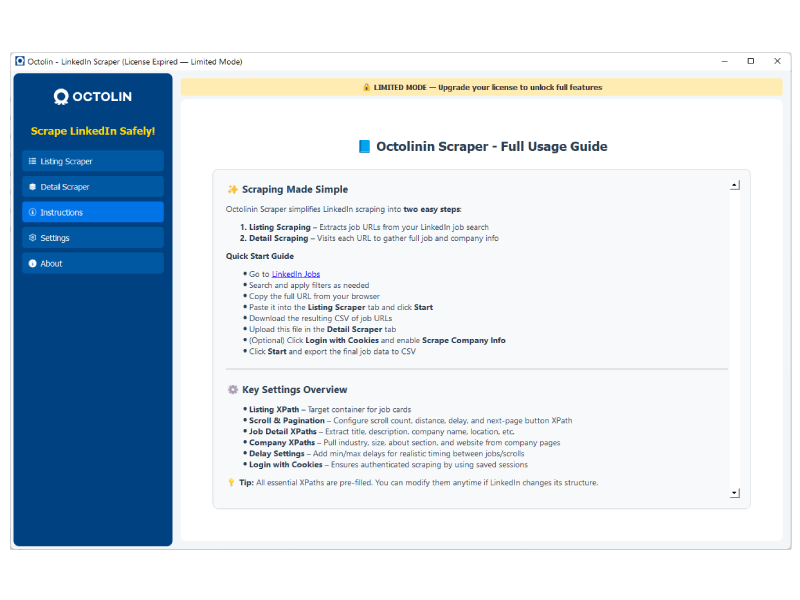This screenshot has height=600, width=800.
Task: Close the Octolin window
Action: point(777,61)
